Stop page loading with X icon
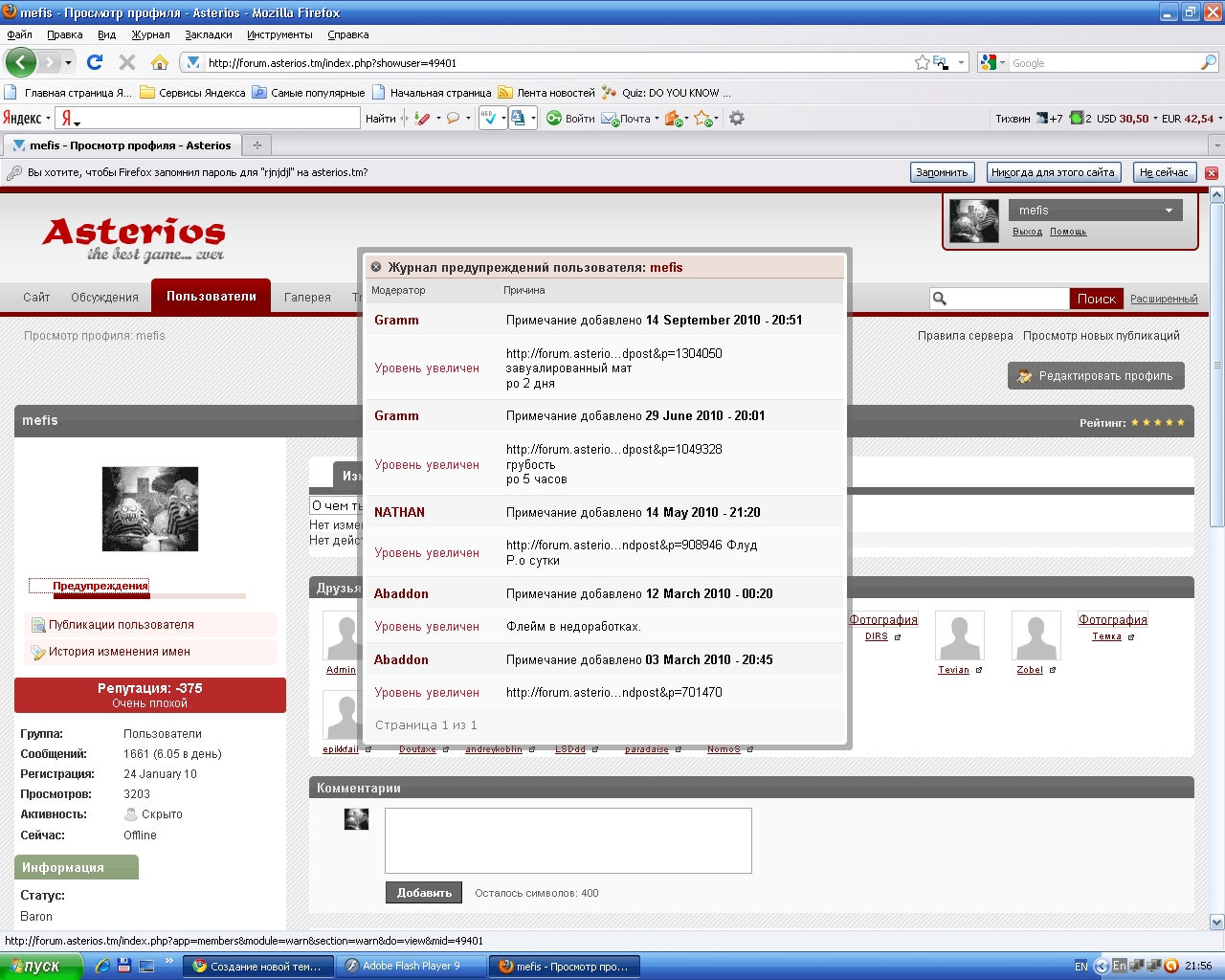 coord(126,62)
